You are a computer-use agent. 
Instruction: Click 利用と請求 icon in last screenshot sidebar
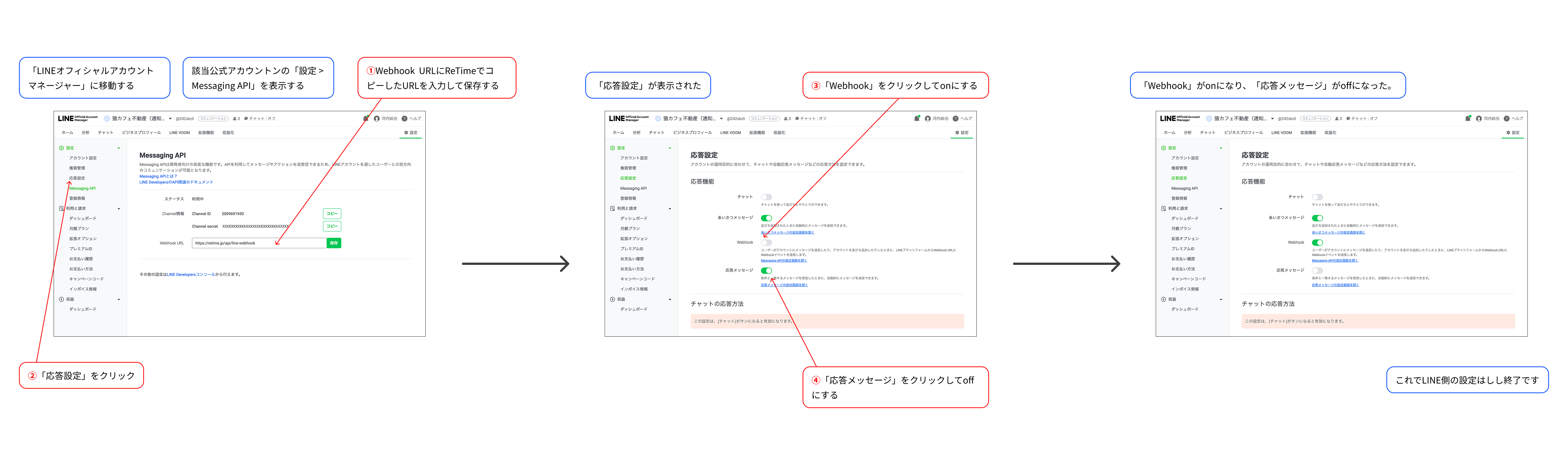(x=1163, y=208)
